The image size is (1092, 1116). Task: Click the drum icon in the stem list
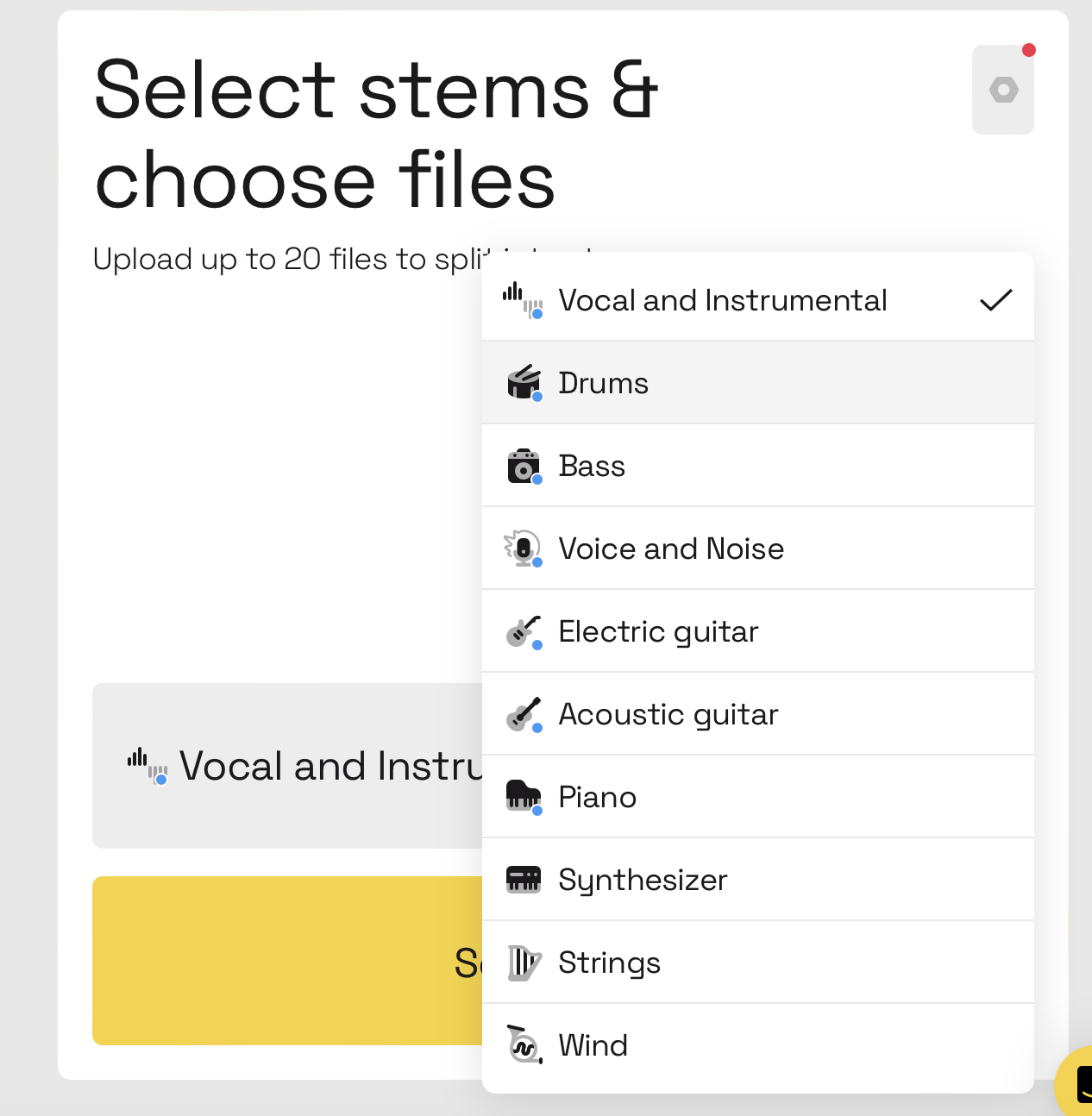pos(524,382)
